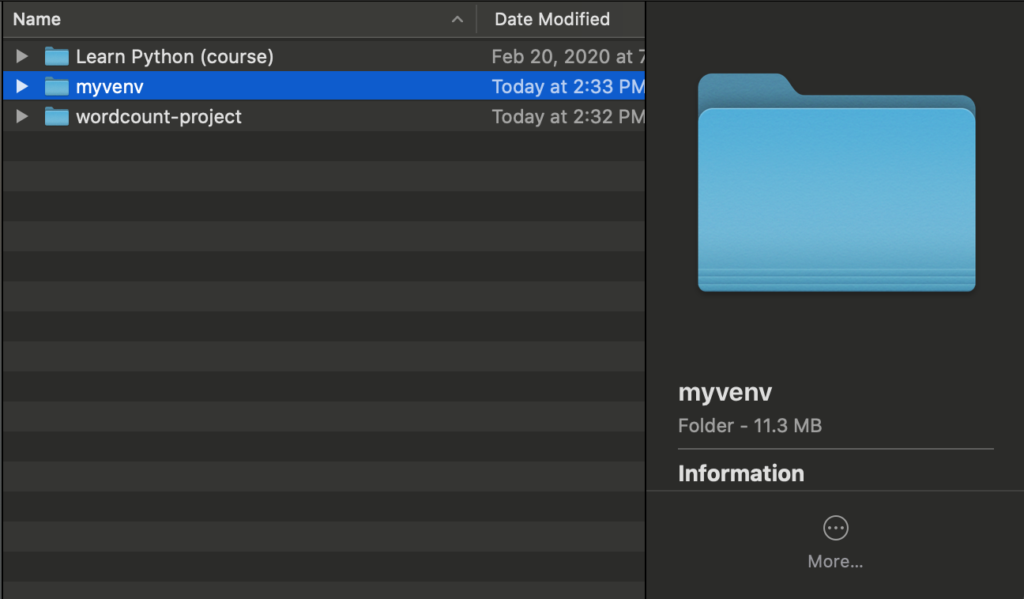Click the Information section heading
This screenshot has height=599, width=1024.
[x=741, y=473]
